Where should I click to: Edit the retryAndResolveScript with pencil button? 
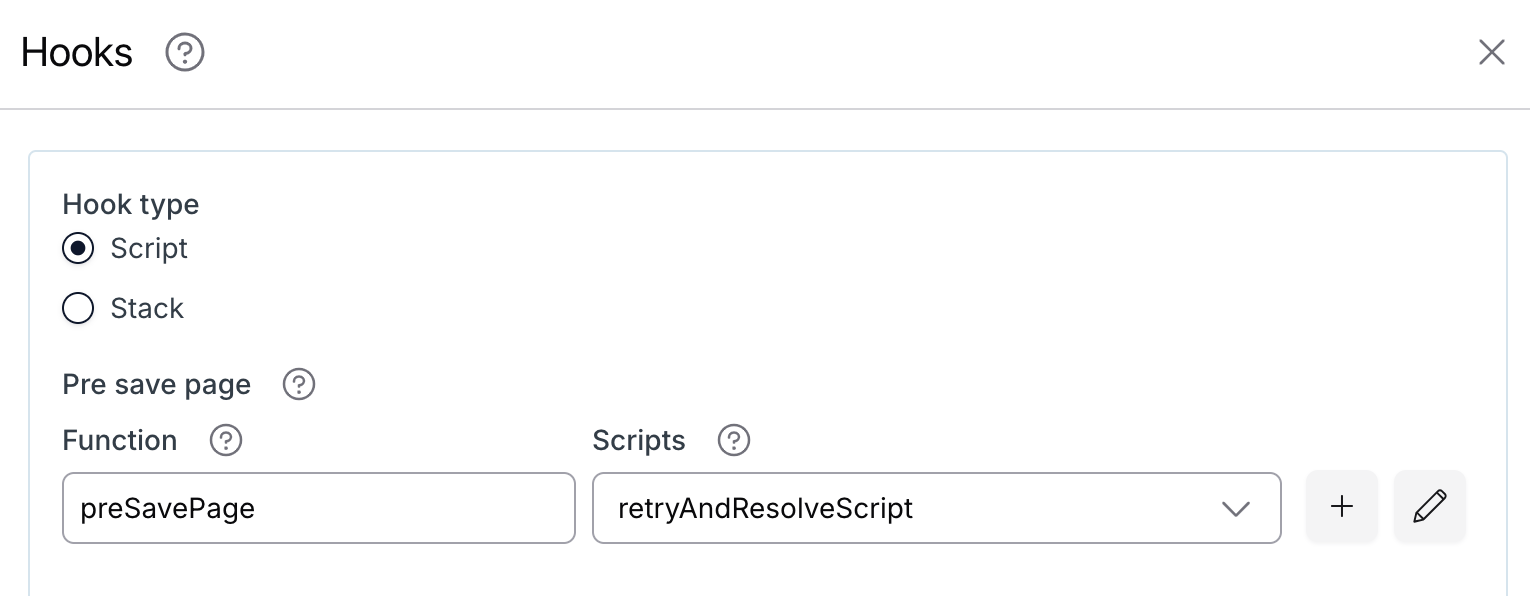click(1429, 506)
